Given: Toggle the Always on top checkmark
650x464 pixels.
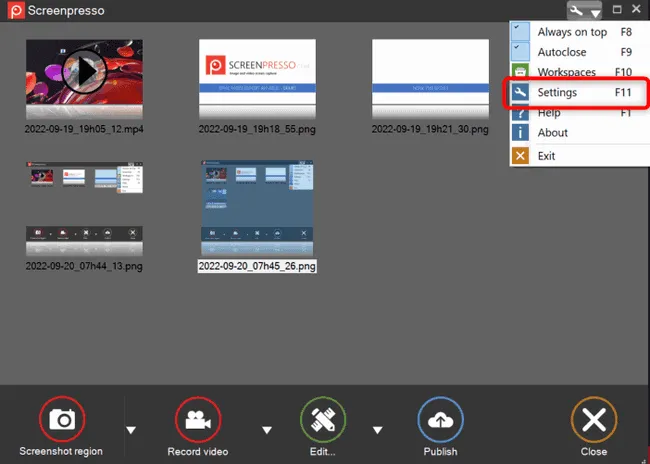Looking at the screenshot, I should (x=520, y=32).
